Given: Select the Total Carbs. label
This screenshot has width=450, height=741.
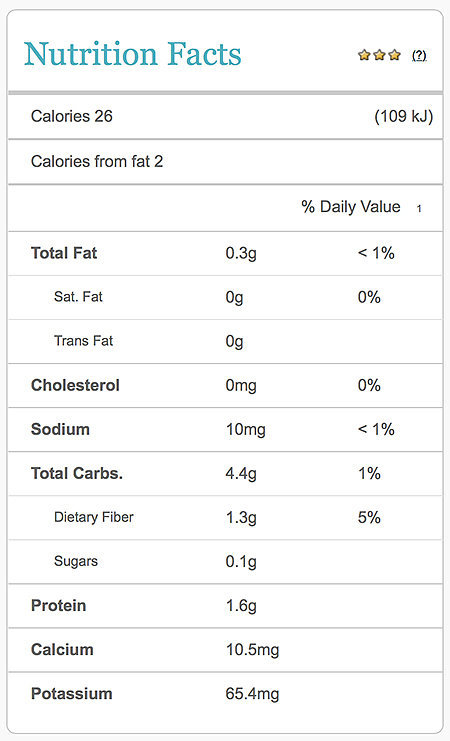Looking at the screenshot, I should click(x=77, y=474).
